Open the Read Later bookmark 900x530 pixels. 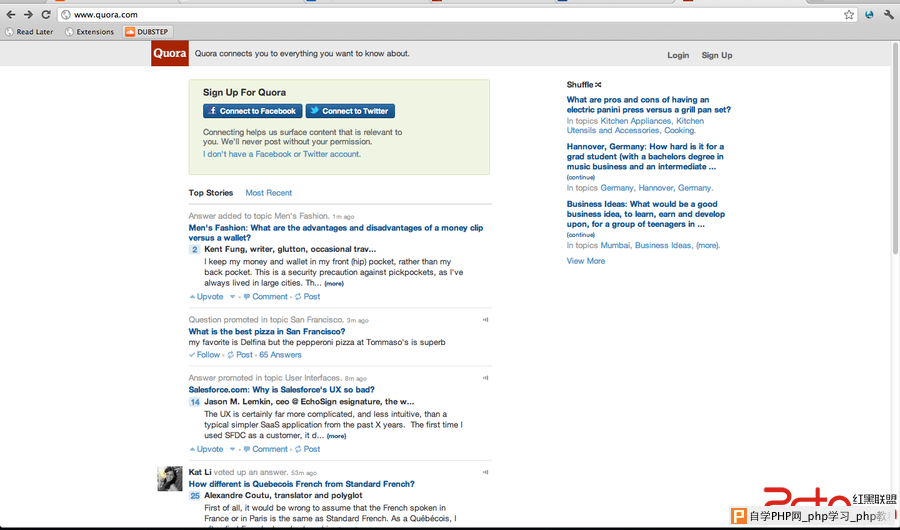[29, 32]
